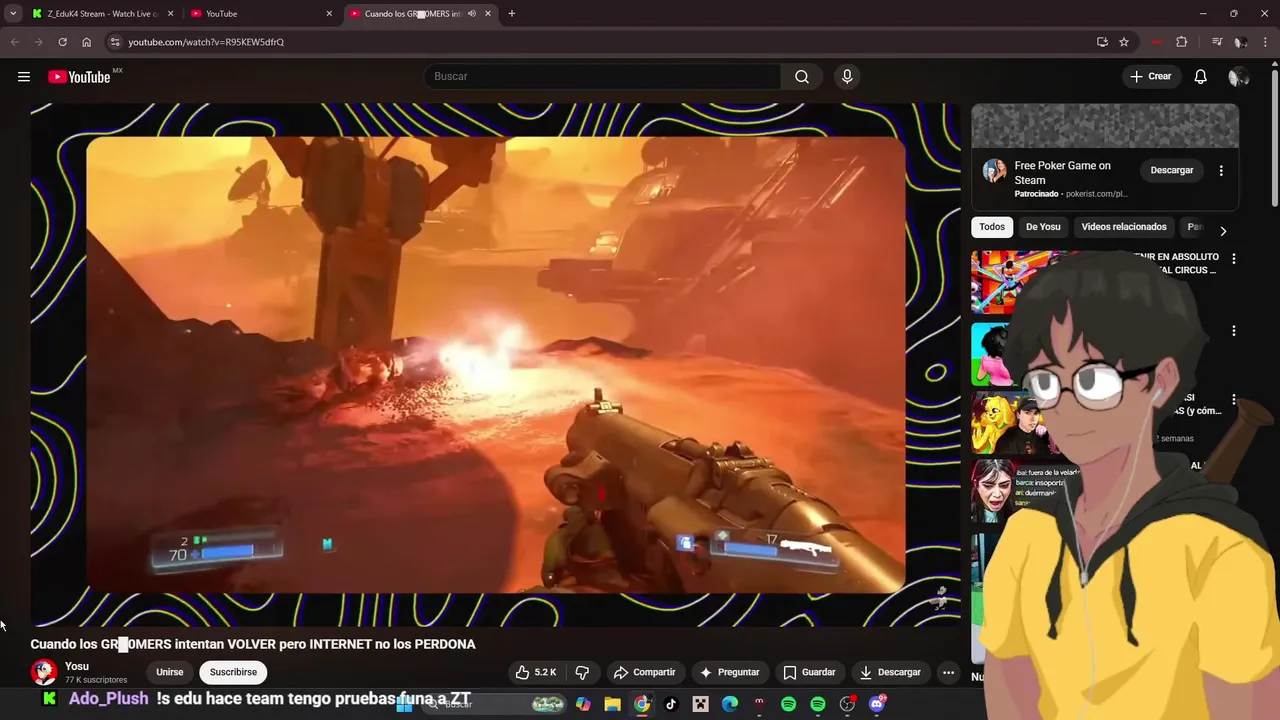This screenshot has height=720, width=1280.
Task: Open the YouTube account avatar menu
Action: pos(1238,77)
